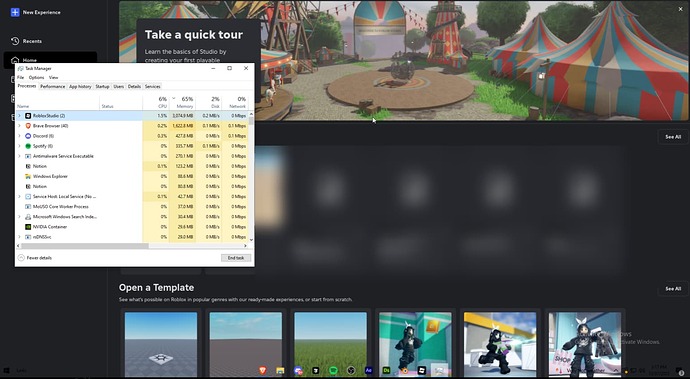Open Brave browser from the taskbar
Screen dimensions: 690x379
[x=262, y=371]
